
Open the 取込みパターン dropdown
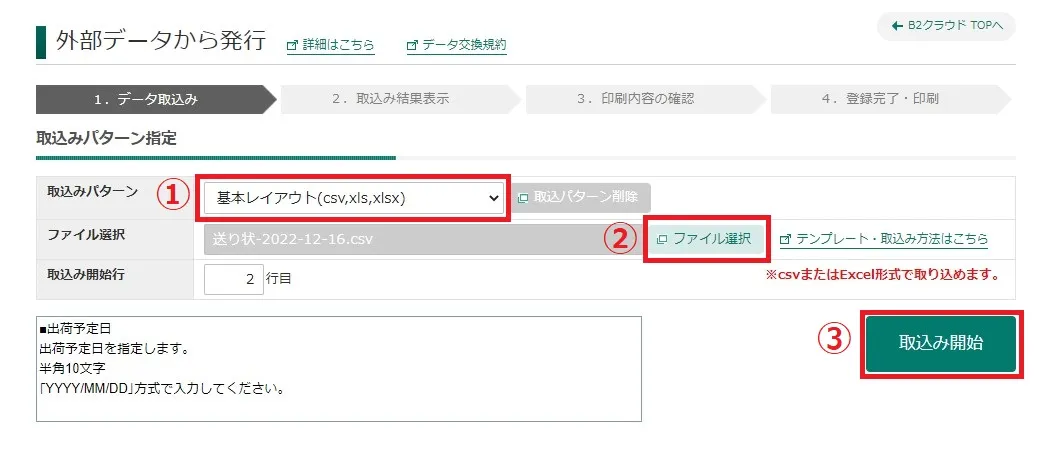pos(353,198)
